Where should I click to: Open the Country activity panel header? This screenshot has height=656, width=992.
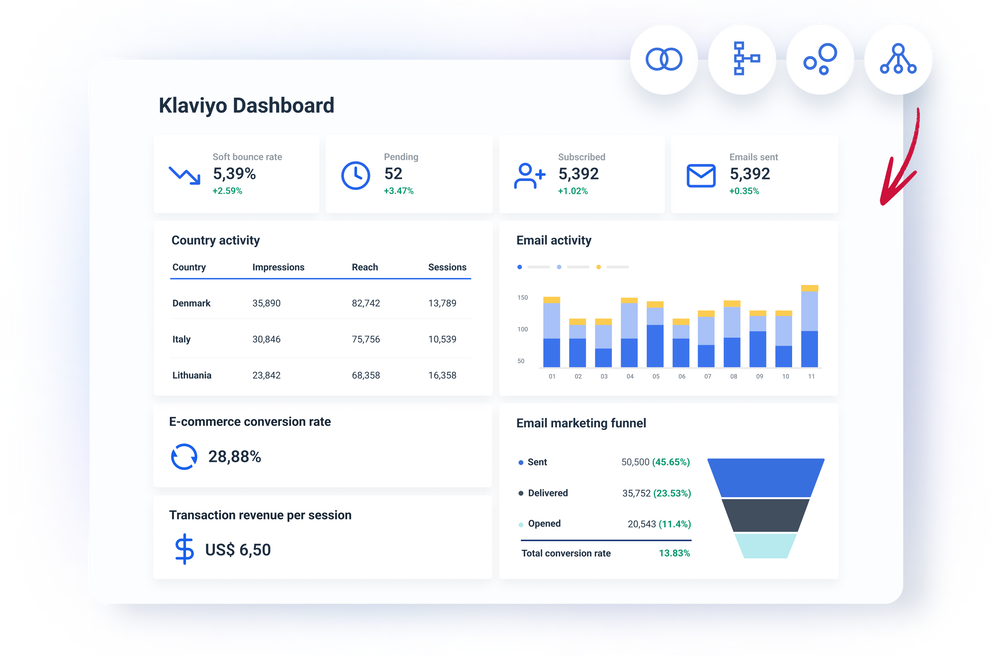216,240
